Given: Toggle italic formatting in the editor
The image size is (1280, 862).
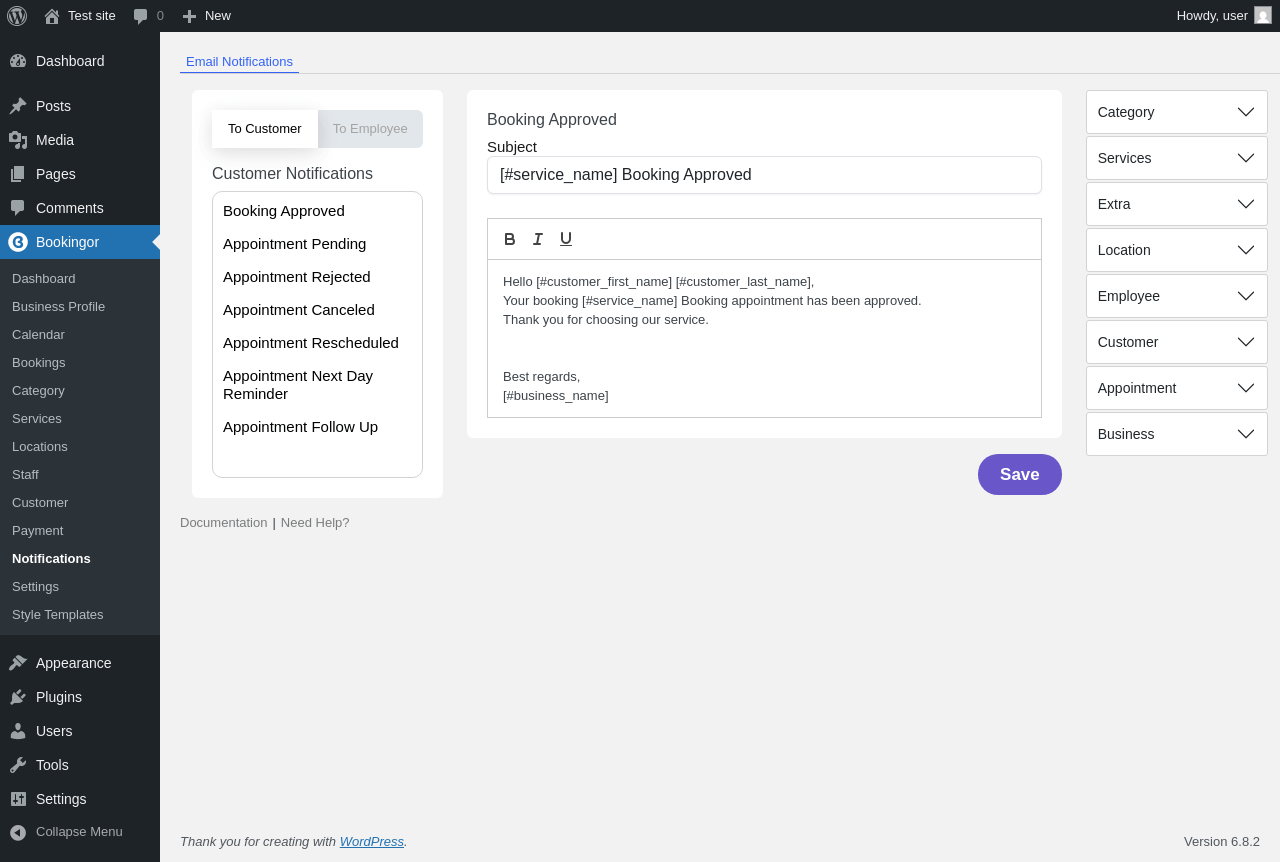Looking at the screenshot, I should coord(538,239).
